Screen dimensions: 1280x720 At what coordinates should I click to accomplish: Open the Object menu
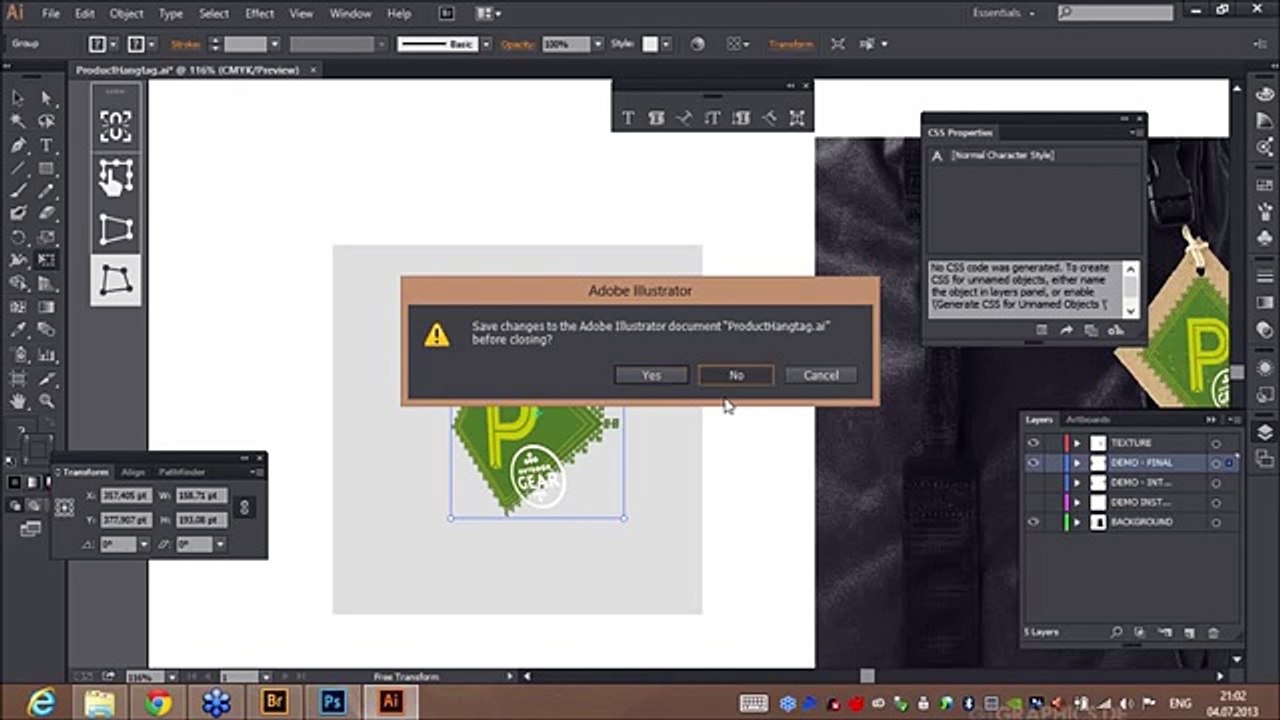(126, 14)
